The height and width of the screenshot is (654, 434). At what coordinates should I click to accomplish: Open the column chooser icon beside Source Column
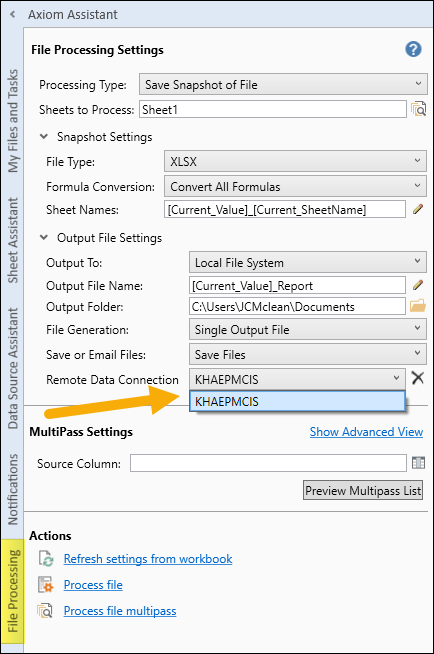coord(418,463)
